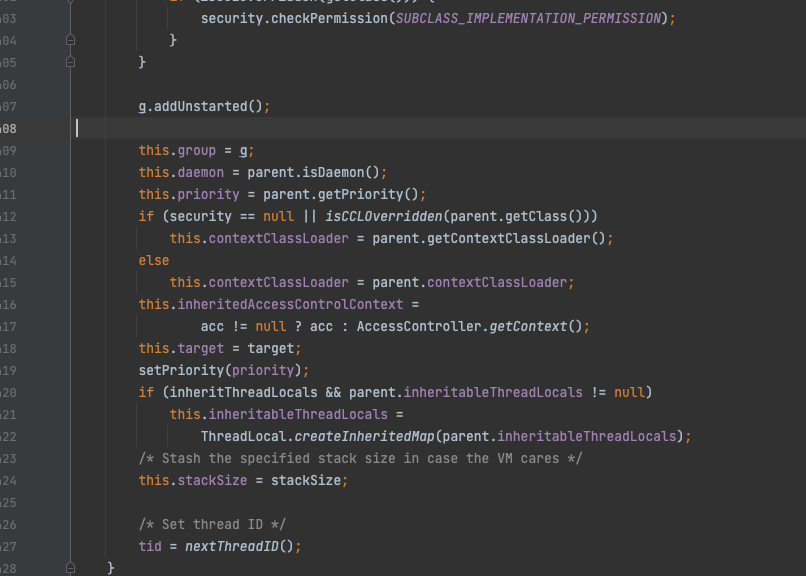Click the createInheritedMap method
Screen dimensions: 806x576
point(364,437)
